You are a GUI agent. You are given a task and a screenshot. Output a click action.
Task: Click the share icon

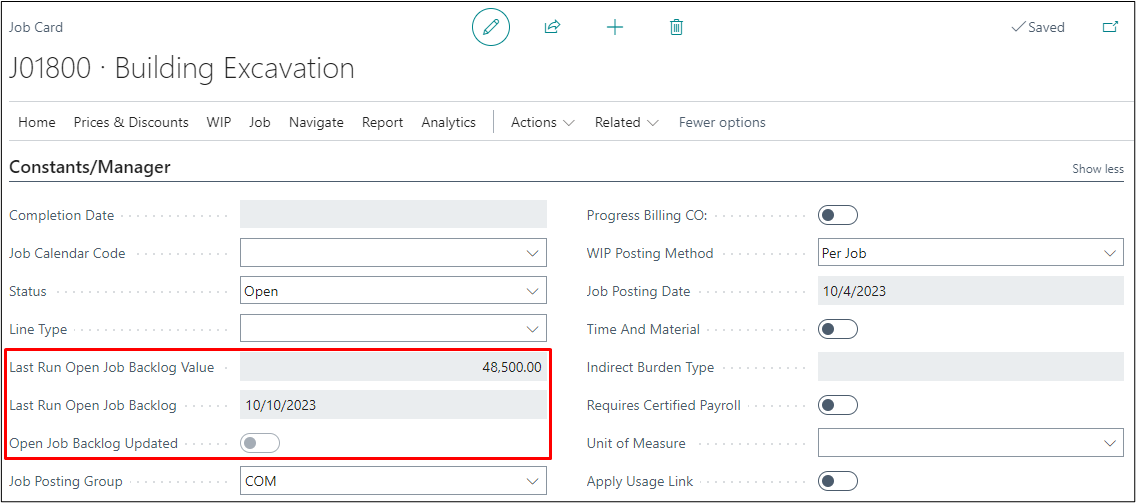[552, 27]
